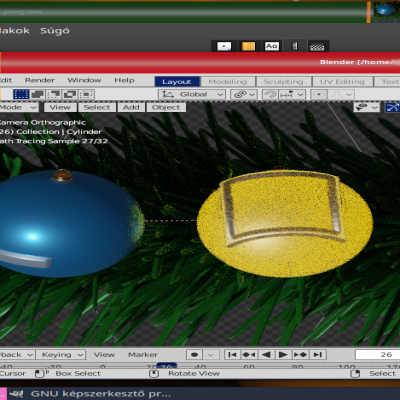This screenshot has width=400, height=400.
Task: Open the GNU képszerkesztő taskbar entry
Action: tap(101, 394)
